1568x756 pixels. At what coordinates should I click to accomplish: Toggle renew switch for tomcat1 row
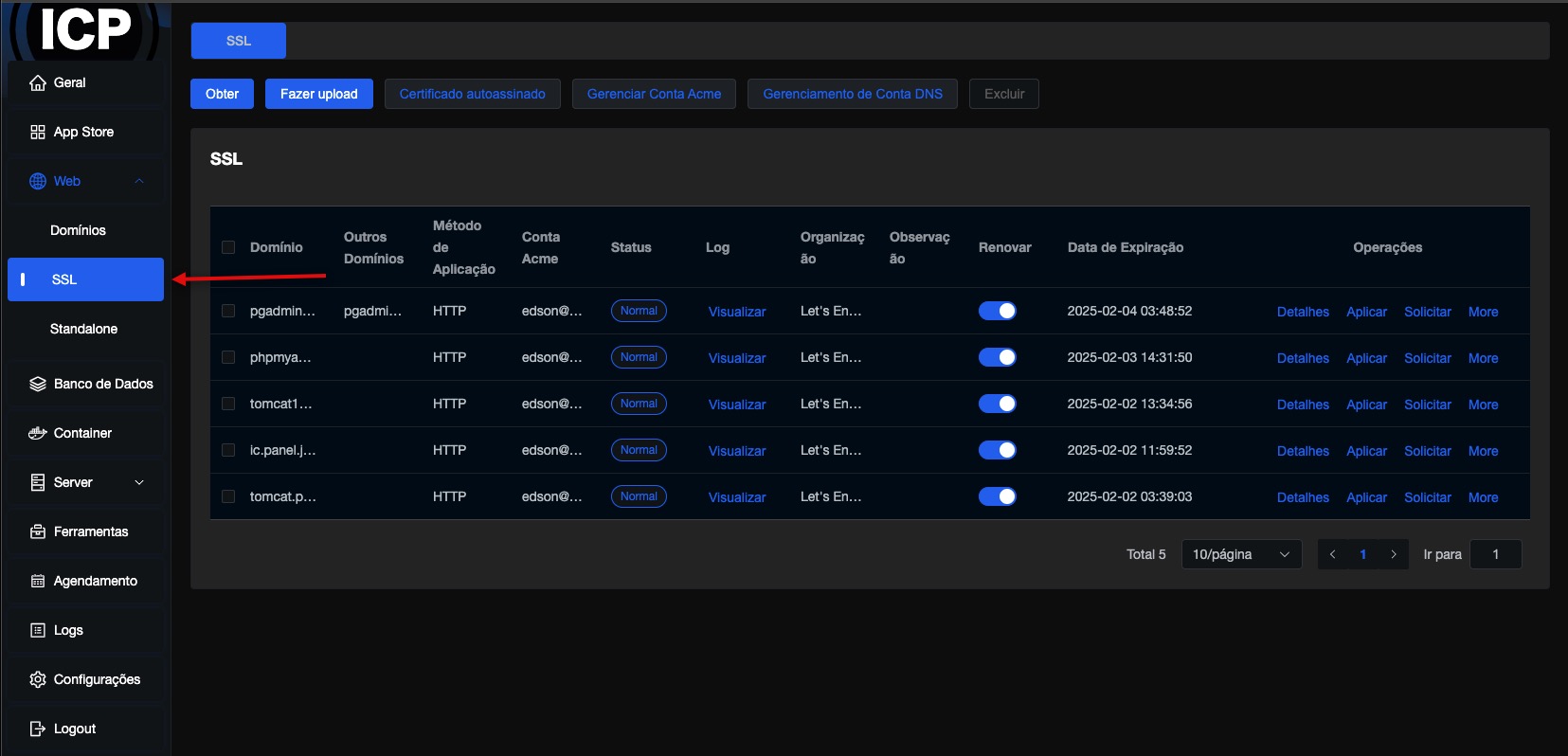coord(998,404)
